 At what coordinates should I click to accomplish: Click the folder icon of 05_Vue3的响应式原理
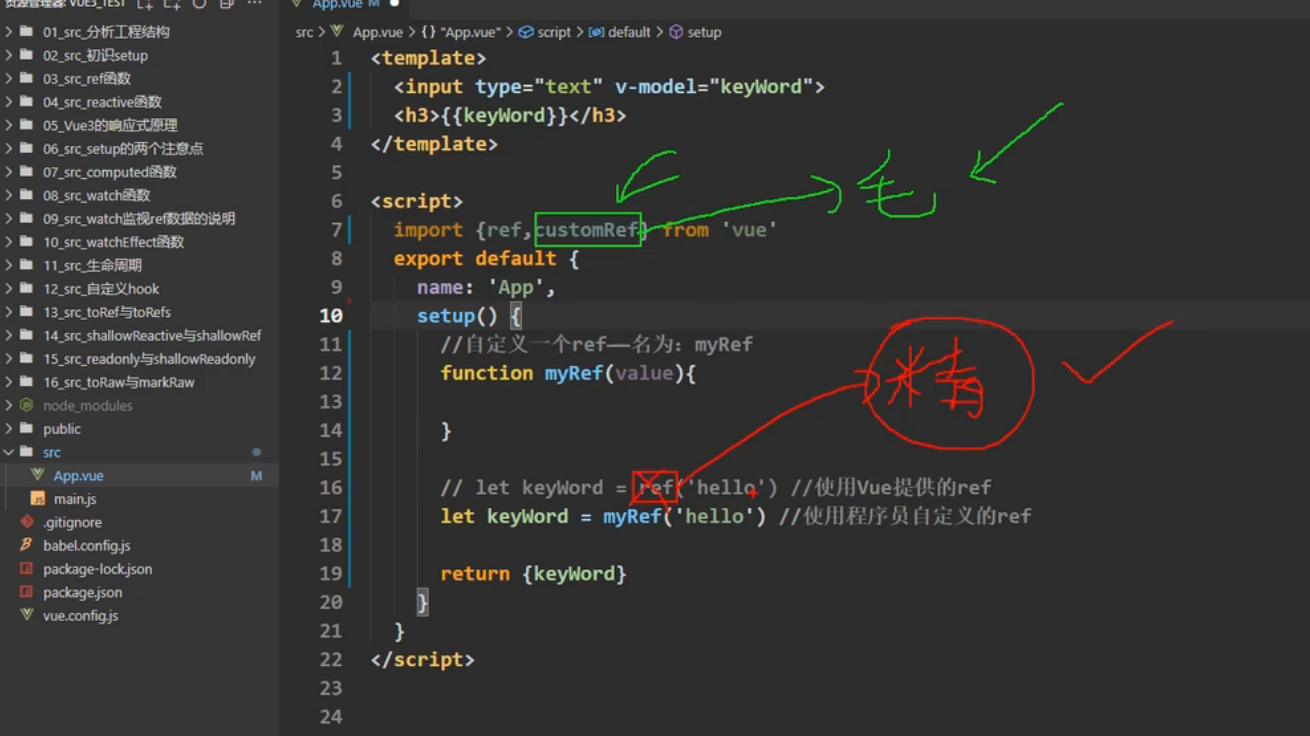[26, 125]
